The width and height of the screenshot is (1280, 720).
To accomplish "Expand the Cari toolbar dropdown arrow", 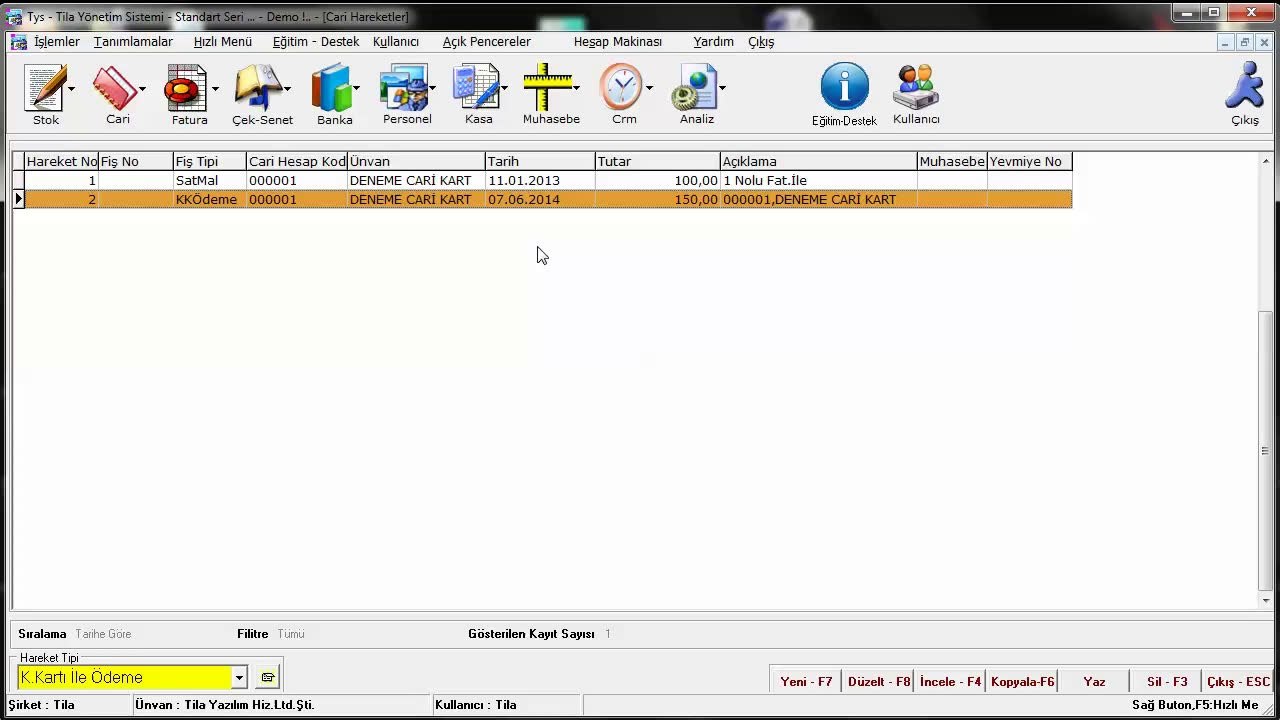I will click(142, 89).
